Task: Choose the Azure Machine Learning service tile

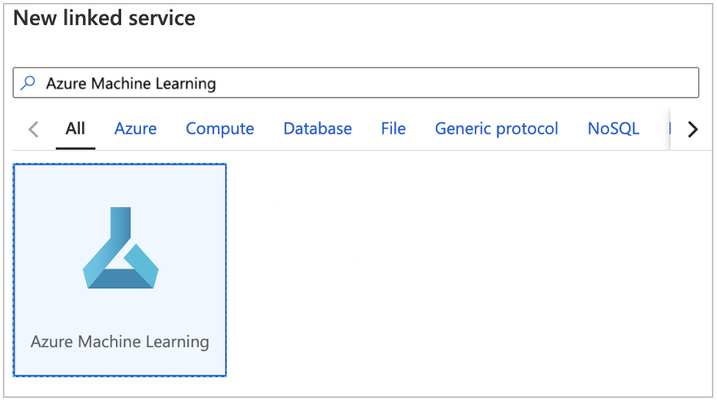Action: point(120,270)
